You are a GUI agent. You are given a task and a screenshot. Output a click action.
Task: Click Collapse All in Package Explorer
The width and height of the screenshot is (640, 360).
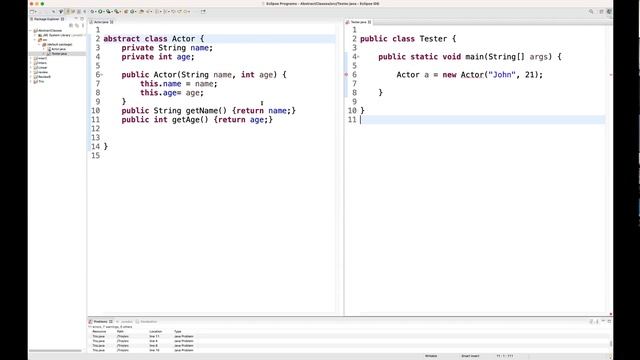coord(71,25)
